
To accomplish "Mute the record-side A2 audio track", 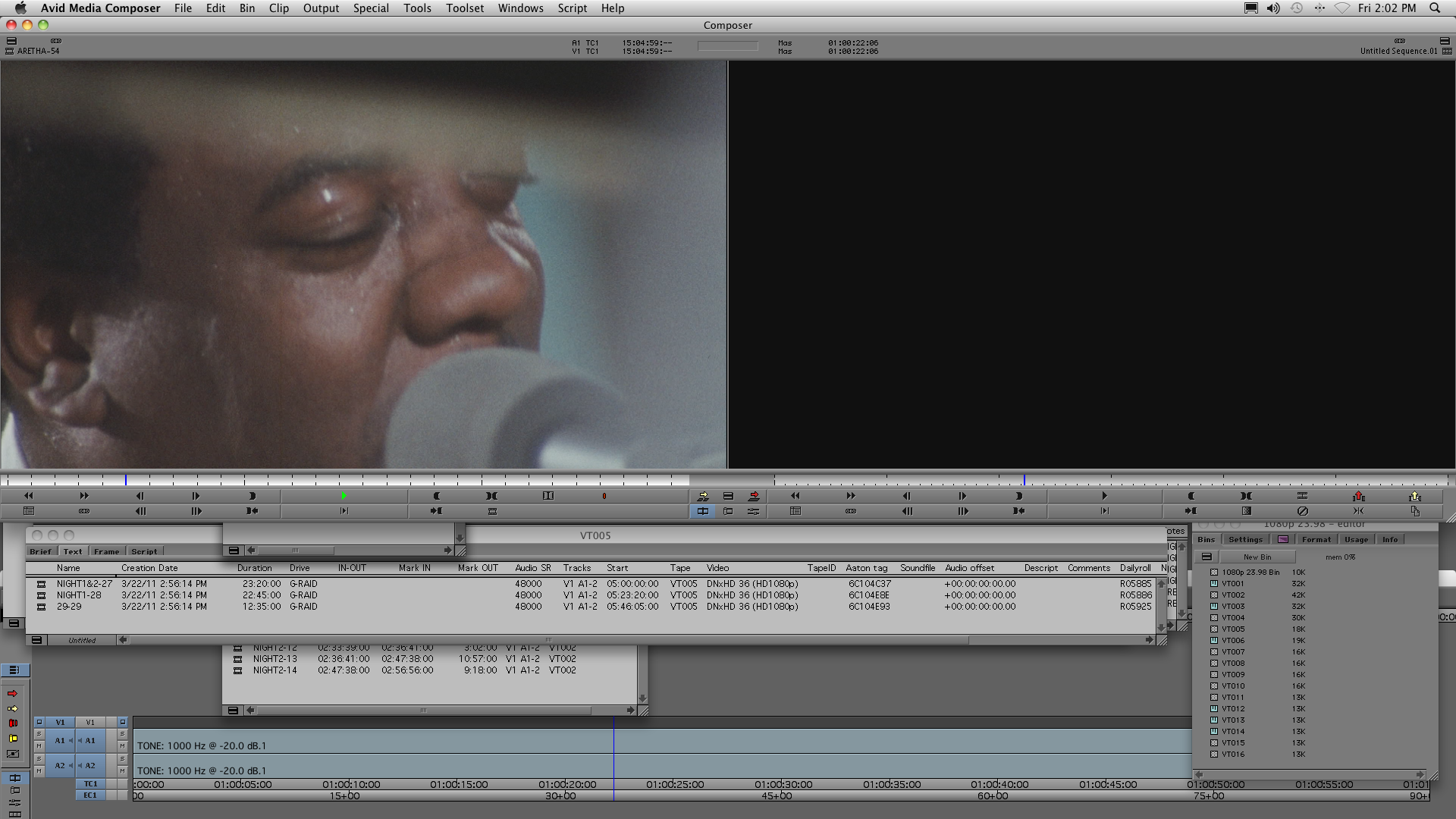I will coord(122,771).
